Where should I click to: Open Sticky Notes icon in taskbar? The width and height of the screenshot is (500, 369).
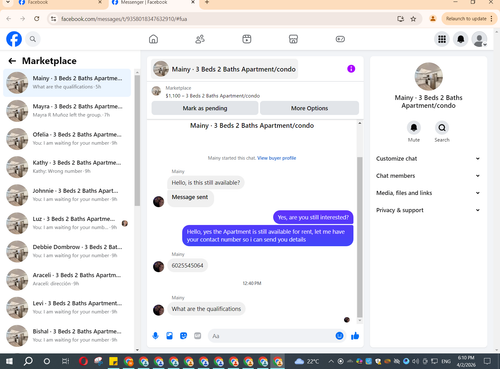pos(113,361)
